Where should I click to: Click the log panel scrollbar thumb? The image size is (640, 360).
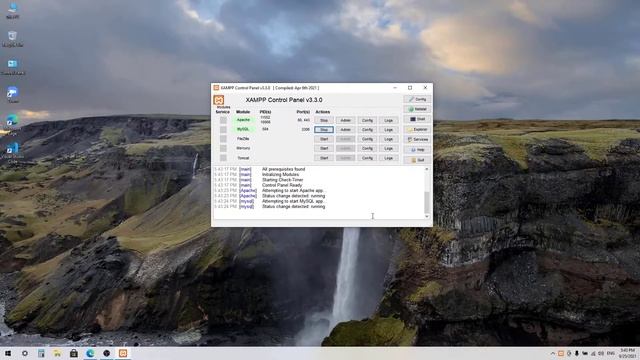tap(427, 202)
